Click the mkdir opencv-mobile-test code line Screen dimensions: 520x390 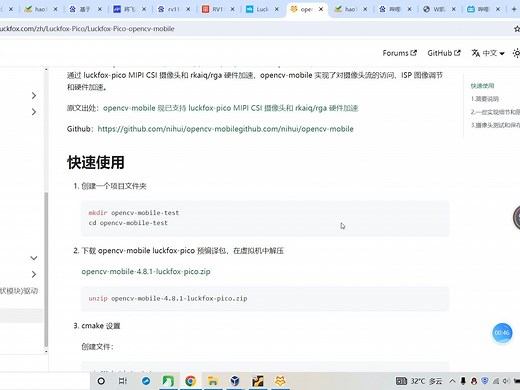134,213
